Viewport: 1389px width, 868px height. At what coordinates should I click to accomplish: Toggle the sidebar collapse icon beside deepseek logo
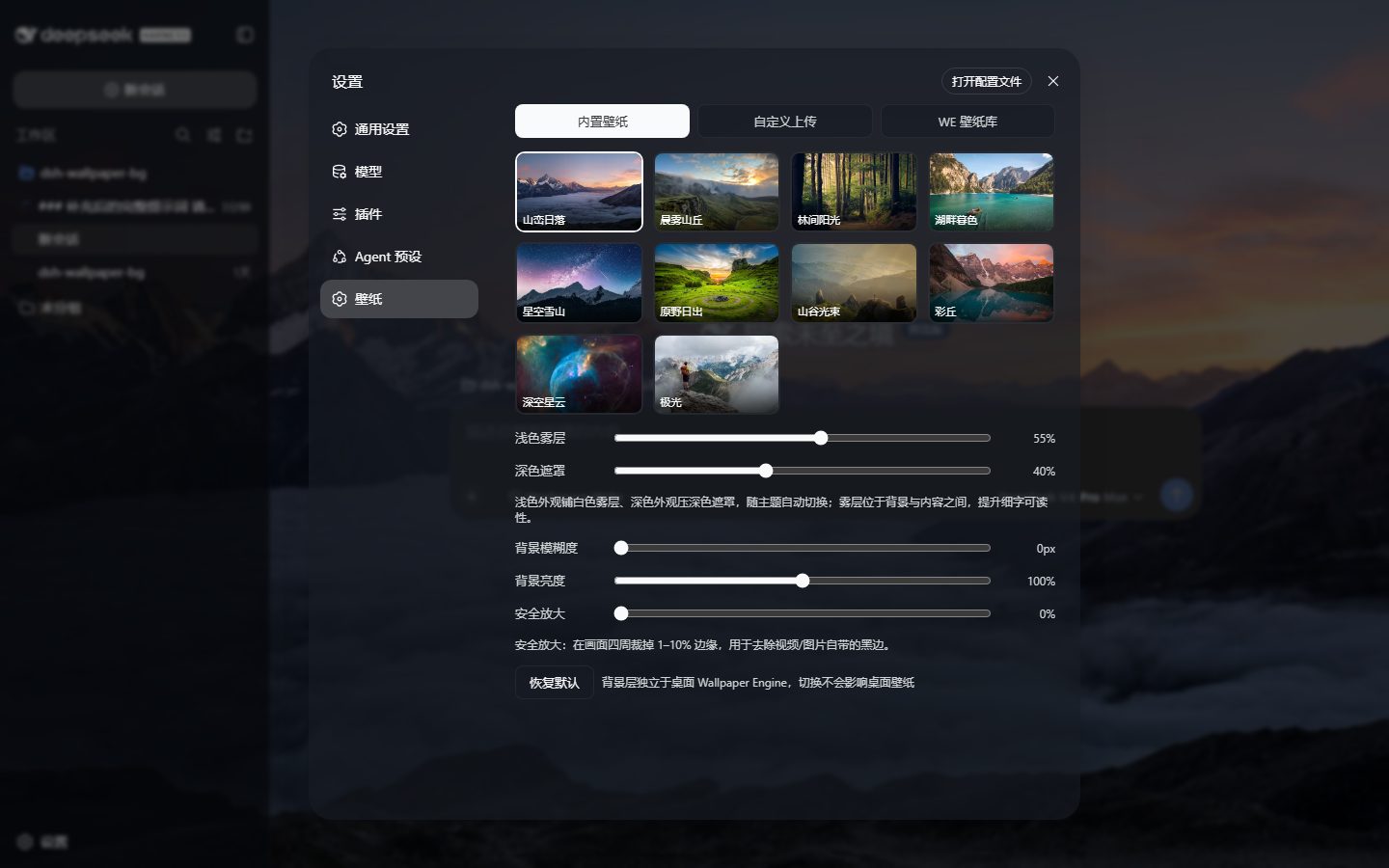point(245,35)
